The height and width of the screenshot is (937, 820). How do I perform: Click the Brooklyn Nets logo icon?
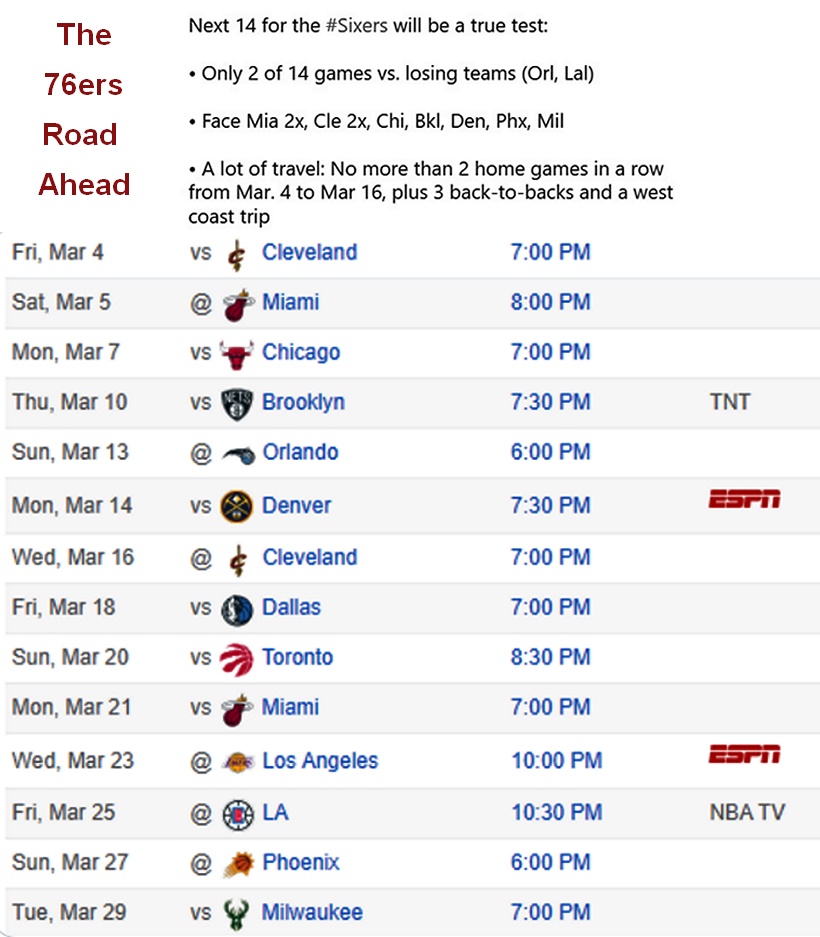coord(236,403)
